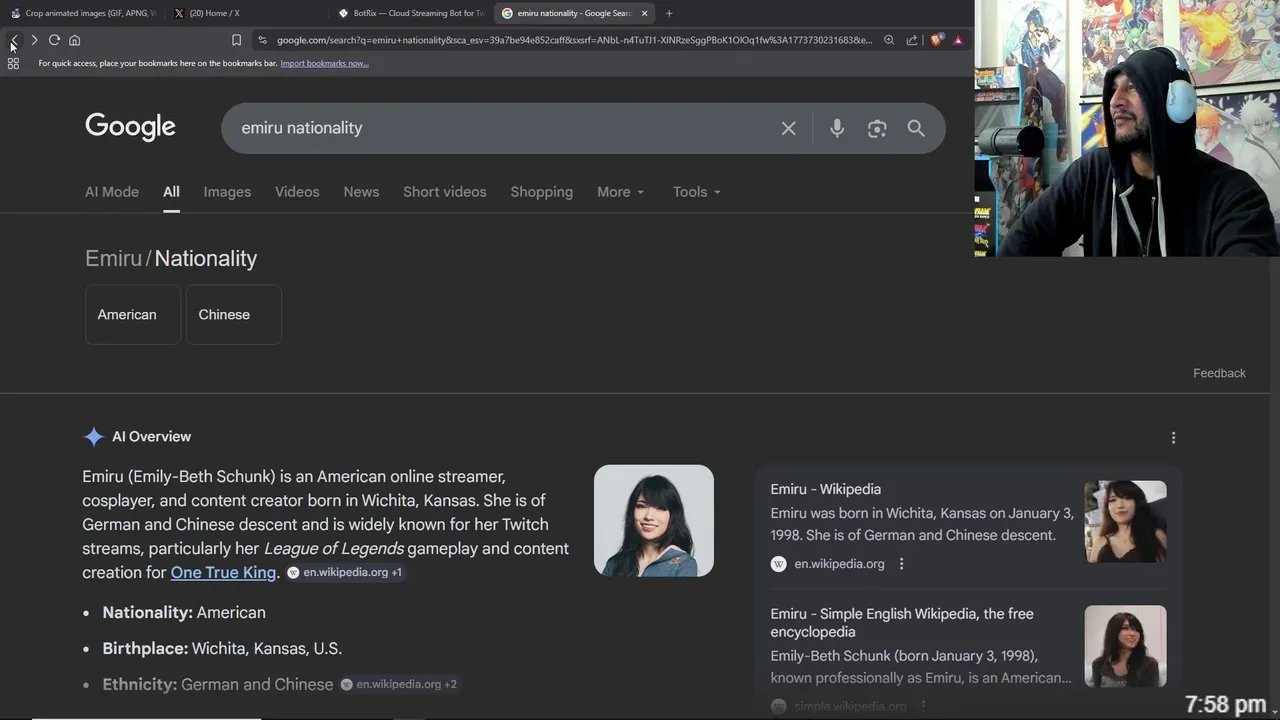Clear the search box text
Viewport: 1280px width, 720px height.
click(x=789, y=128)
